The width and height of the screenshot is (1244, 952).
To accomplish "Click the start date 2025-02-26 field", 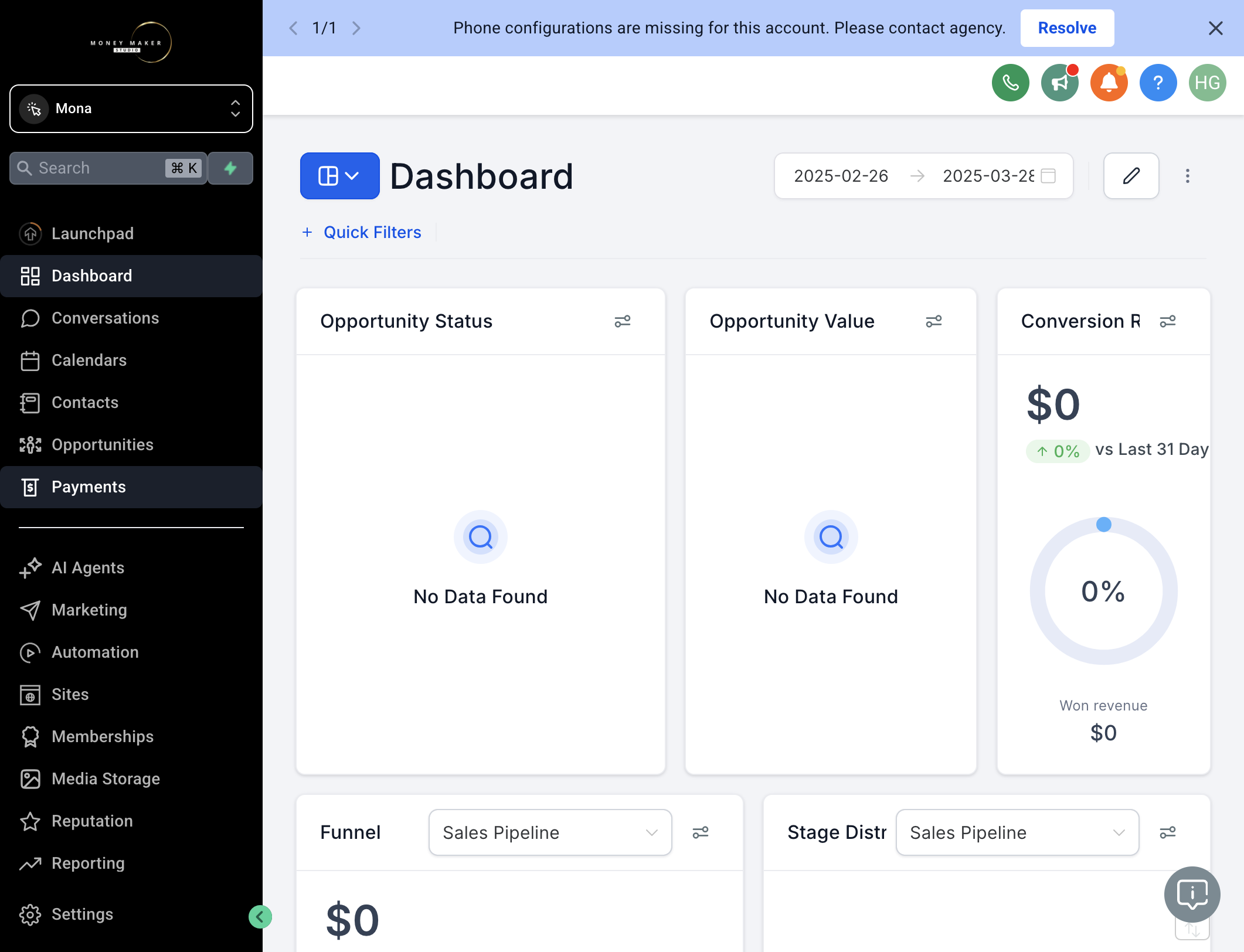I will pyautogui.click(x=841, y=176).
